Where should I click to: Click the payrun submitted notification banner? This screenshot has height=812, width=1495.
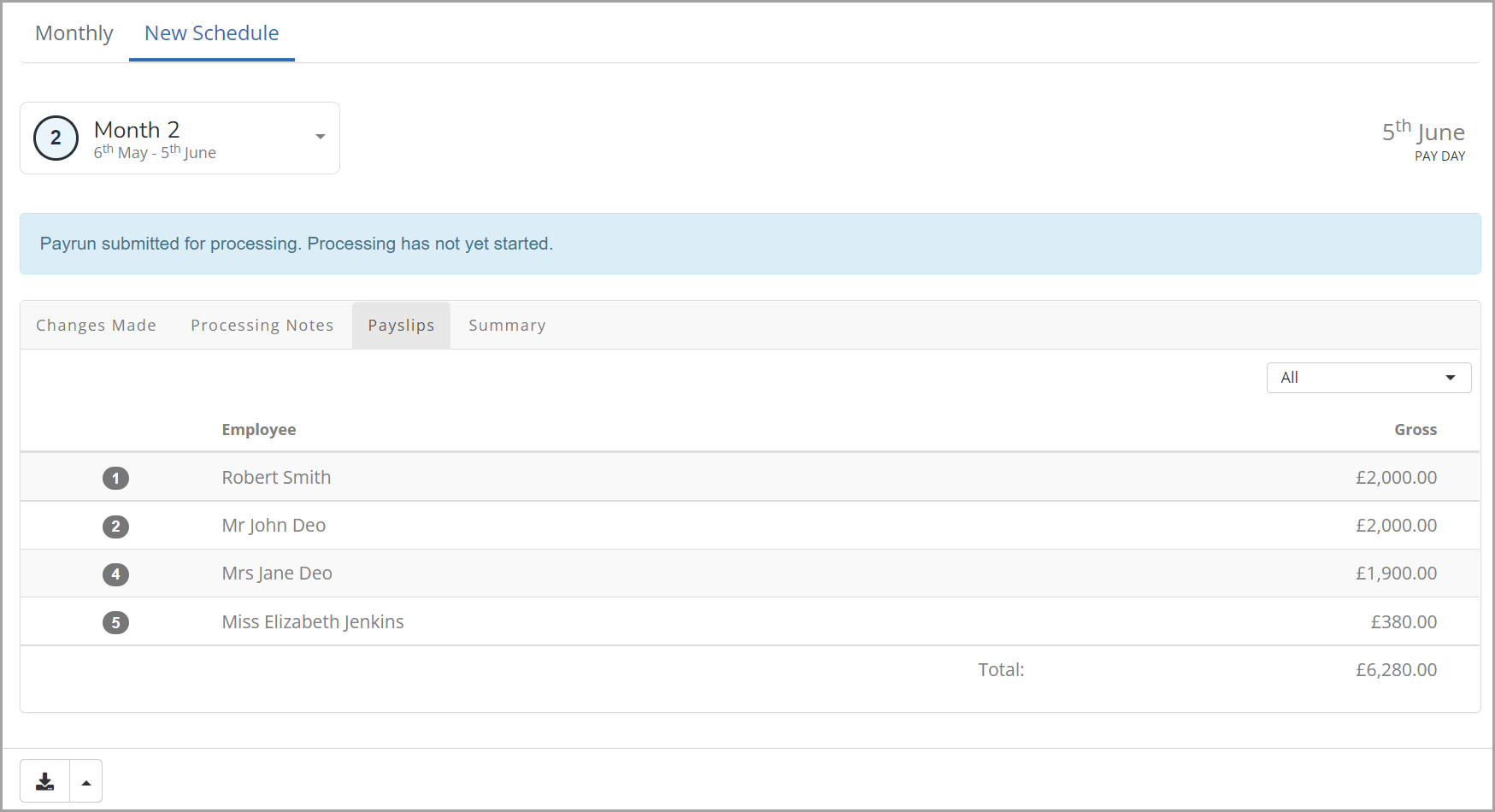[x=296, y=244]
